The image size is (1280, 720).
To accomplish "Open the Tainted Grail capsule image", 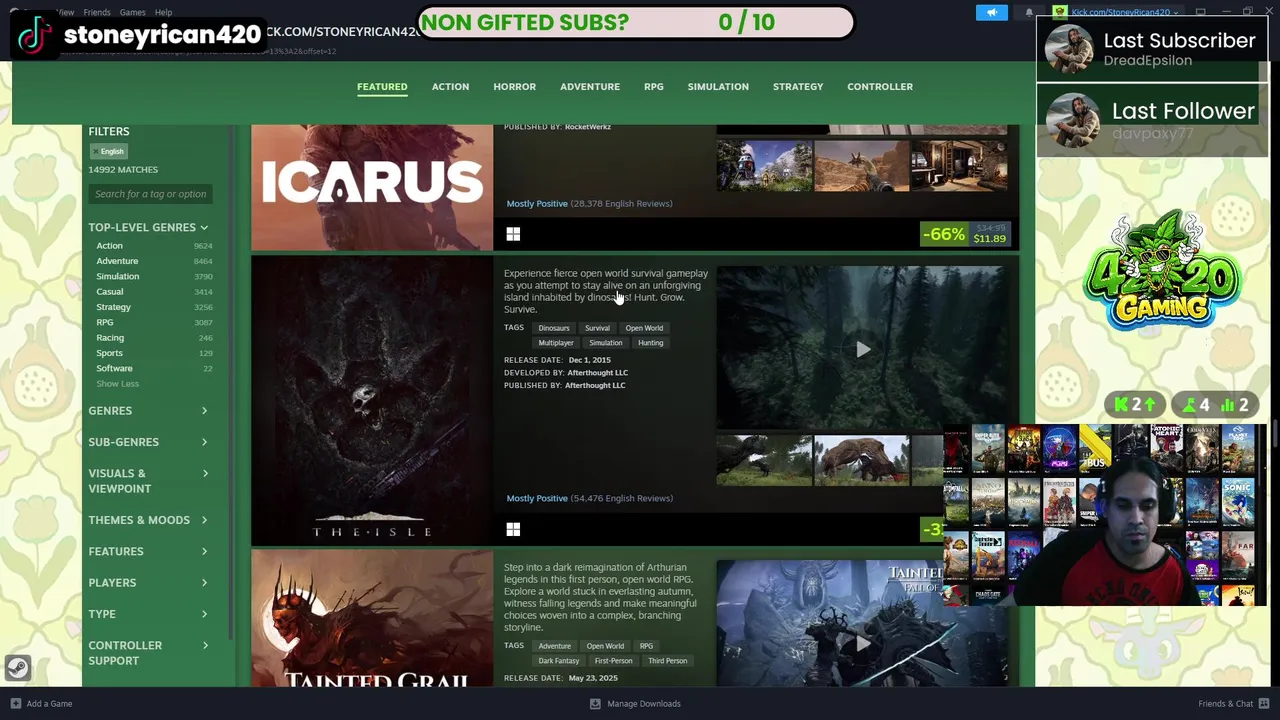I will pos(372,619).
